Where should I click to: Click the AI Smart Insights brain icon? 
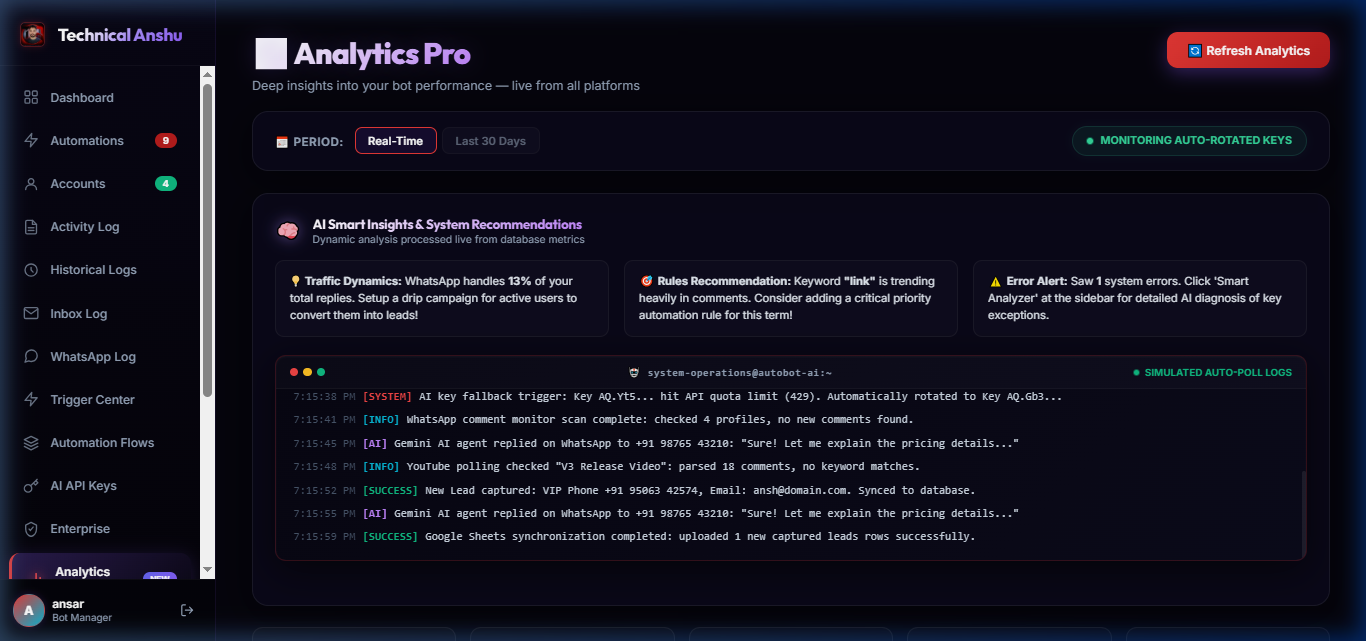point(288,232)
